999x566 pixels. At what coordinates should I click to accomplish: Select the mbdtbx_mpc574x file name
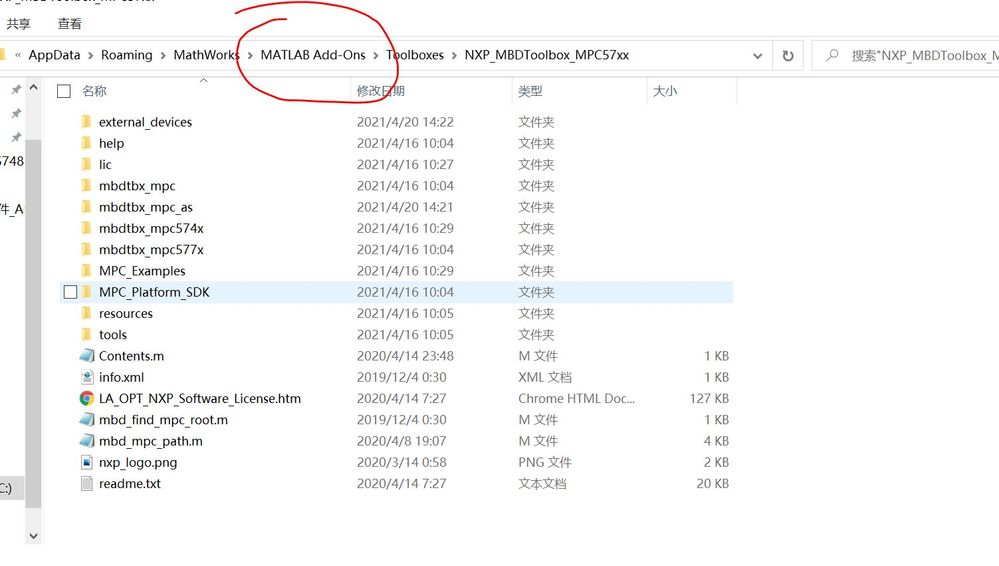pyautogui.click(x=151, y=228)
